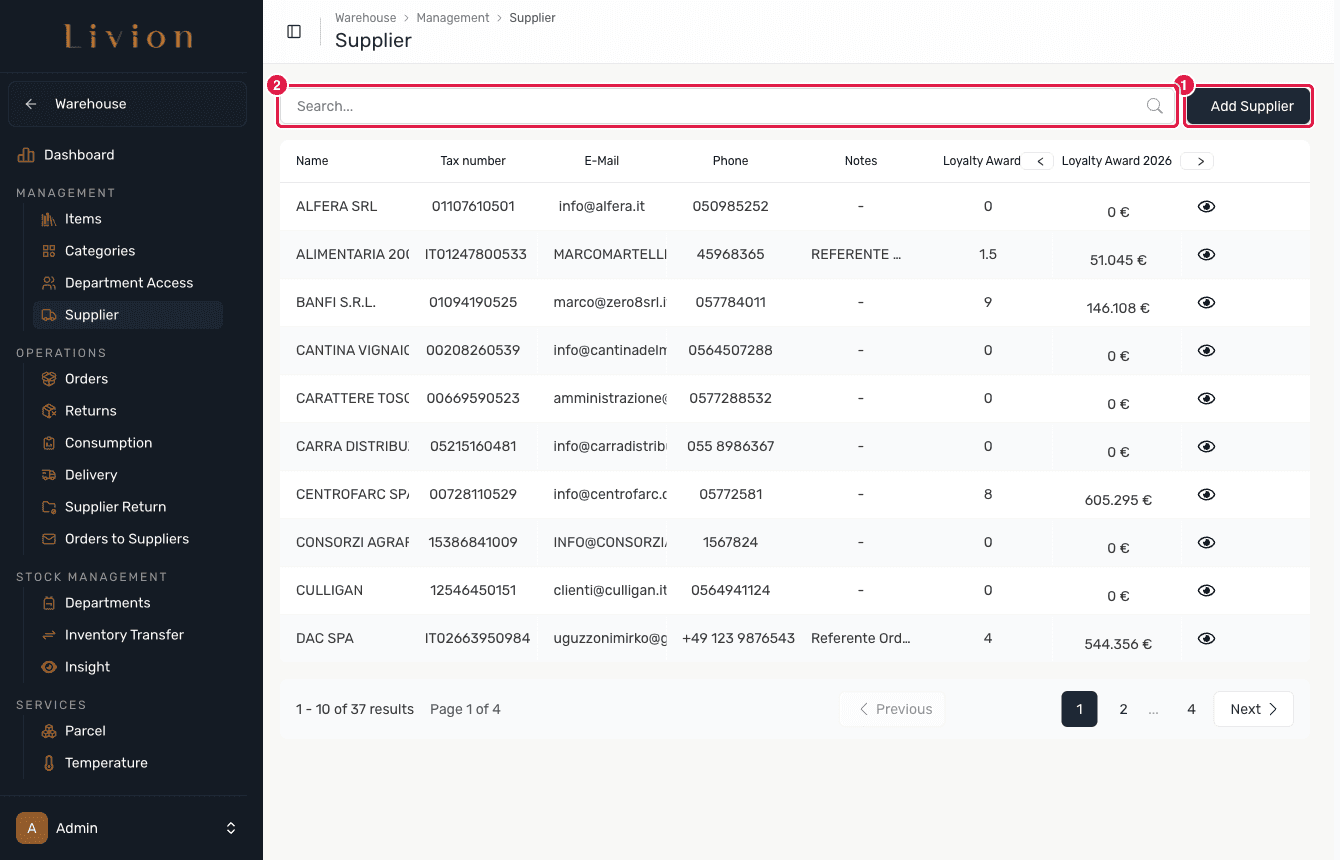This screenshot has width=1340, height=860.
Task: Click the Dashboard icon in sidebar
Action: [x=26, y=155]
